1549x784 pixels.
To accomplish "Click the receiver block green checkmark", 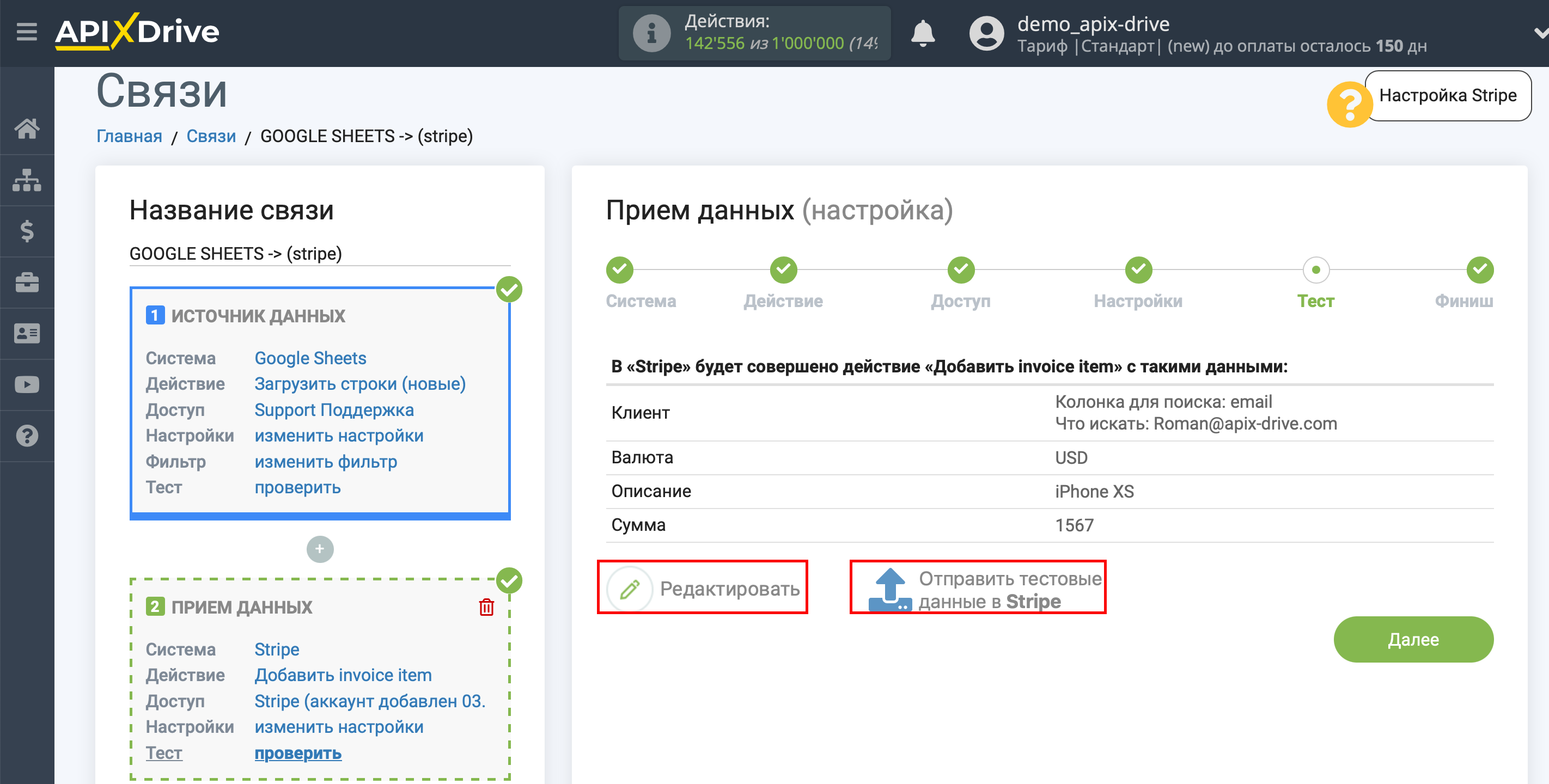I will coord(509,581).
